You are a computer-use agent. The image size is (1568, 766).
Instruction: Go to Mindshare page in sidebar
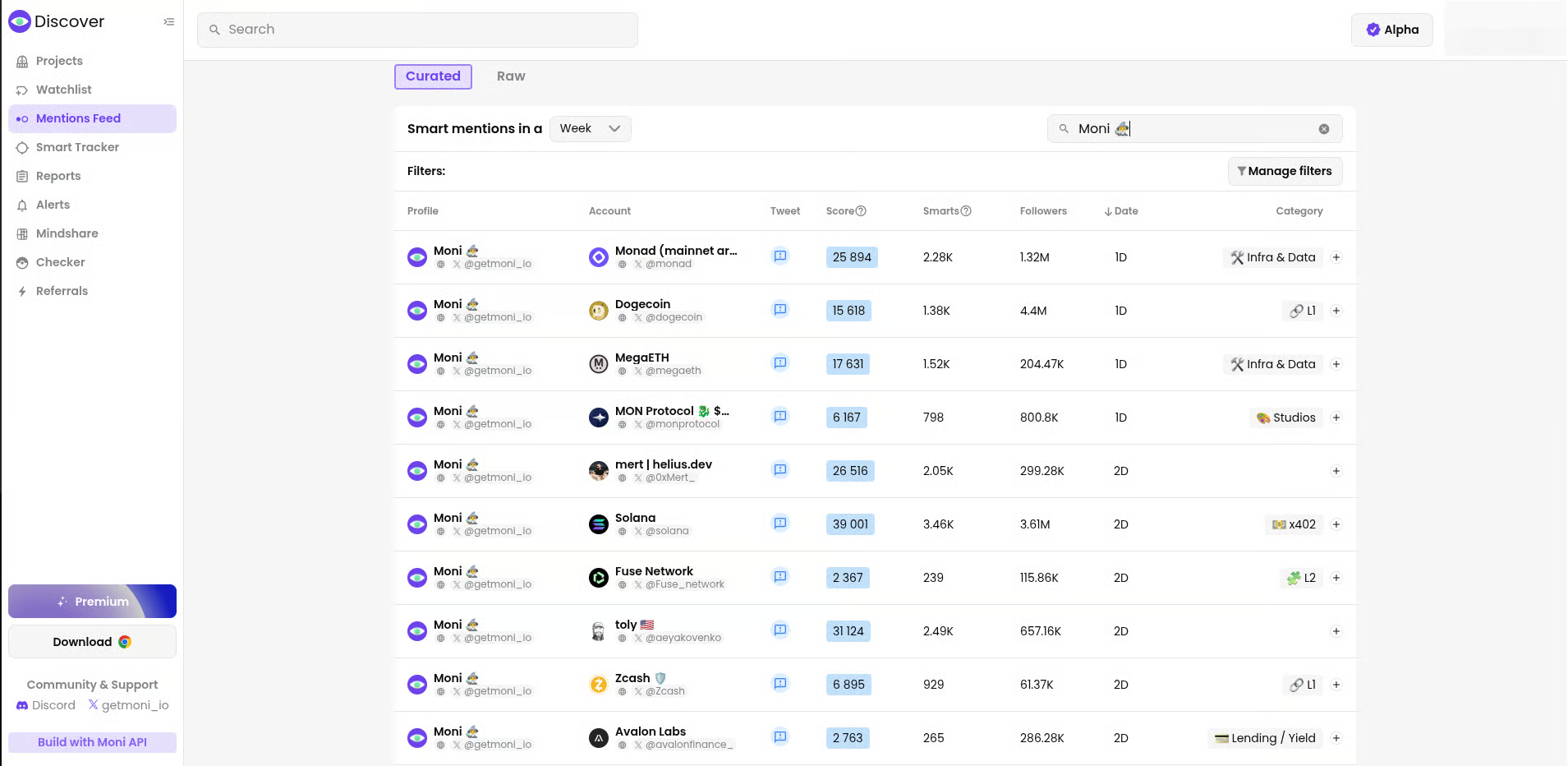pyautogui.click(x=67, y=233)
